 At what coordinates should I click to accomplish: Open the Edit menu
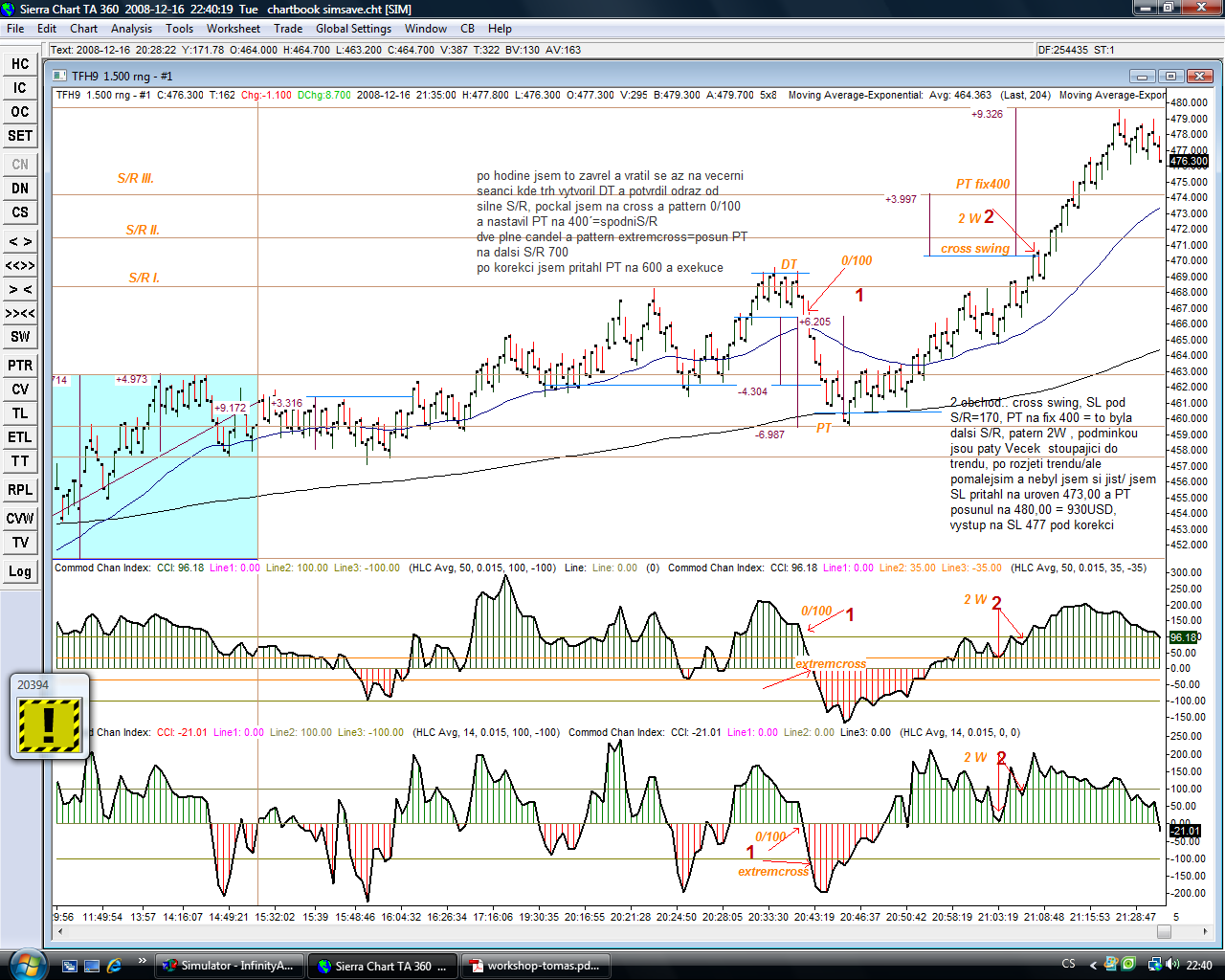(x=47, y=29)
